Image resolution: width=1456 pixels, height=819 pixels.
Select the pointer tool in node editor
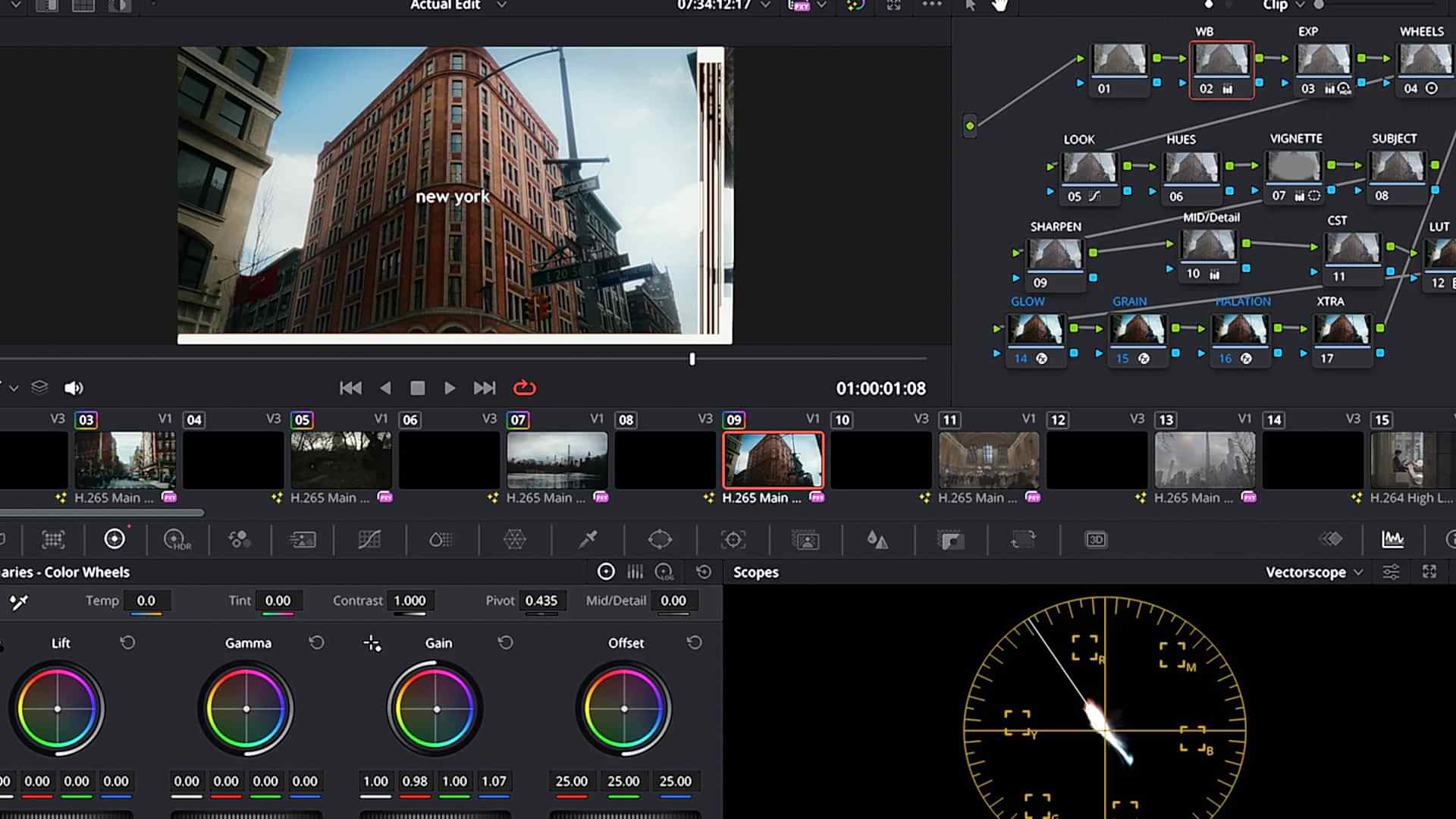coord(970,5)
